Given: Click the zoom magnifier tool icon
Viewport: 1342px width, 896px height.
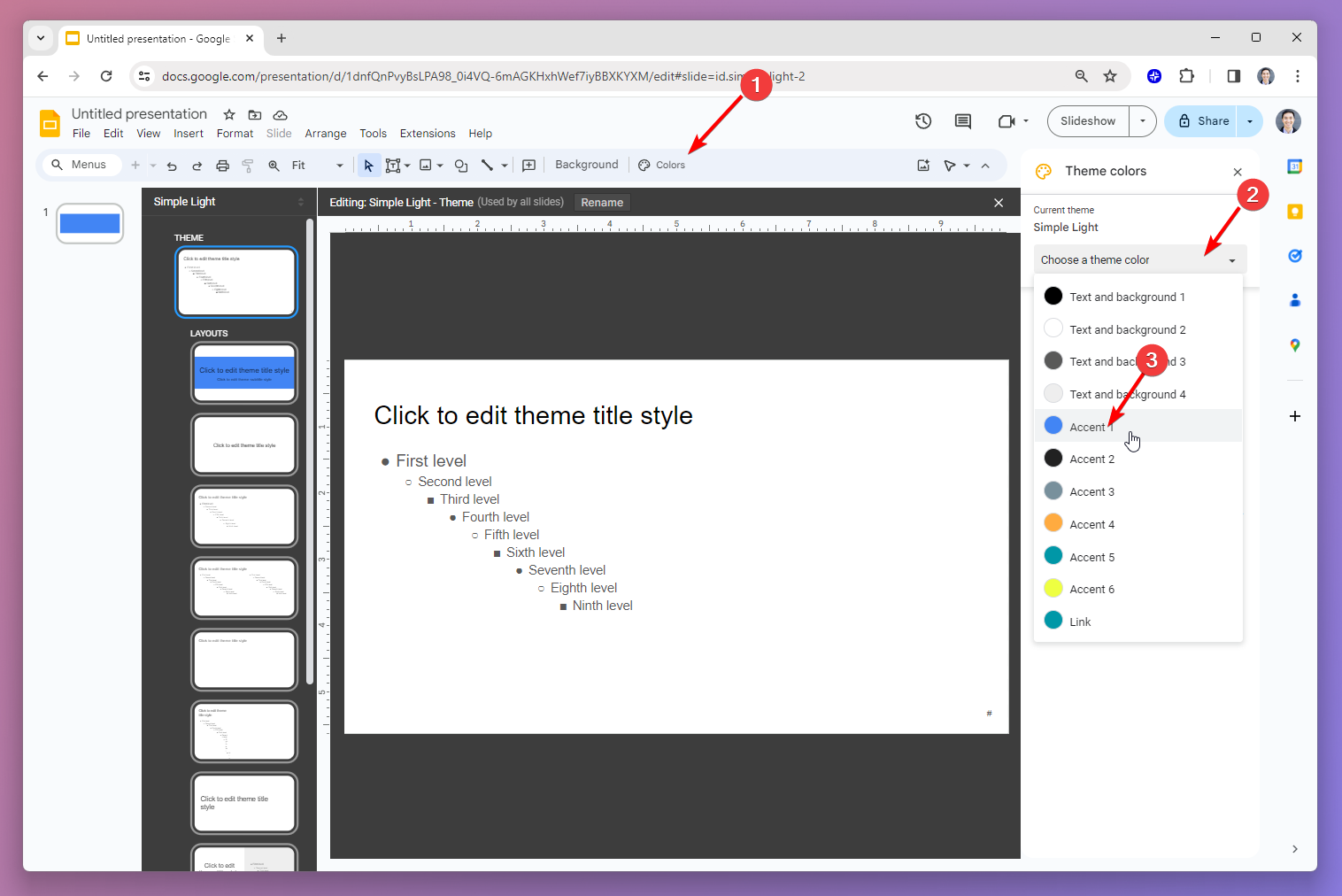Looking at the screenshot, I should (274, 166).
